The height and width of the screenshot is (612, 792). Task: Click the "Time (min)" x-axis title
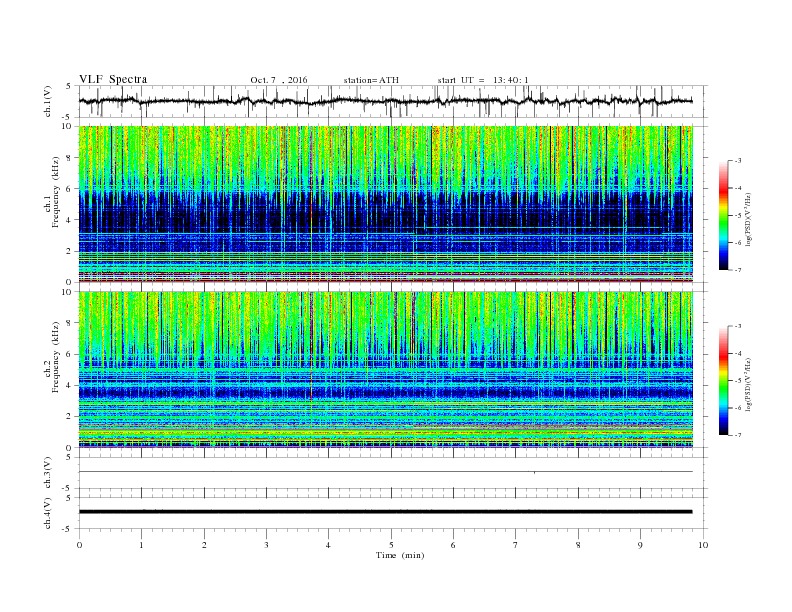pos(400,555)
